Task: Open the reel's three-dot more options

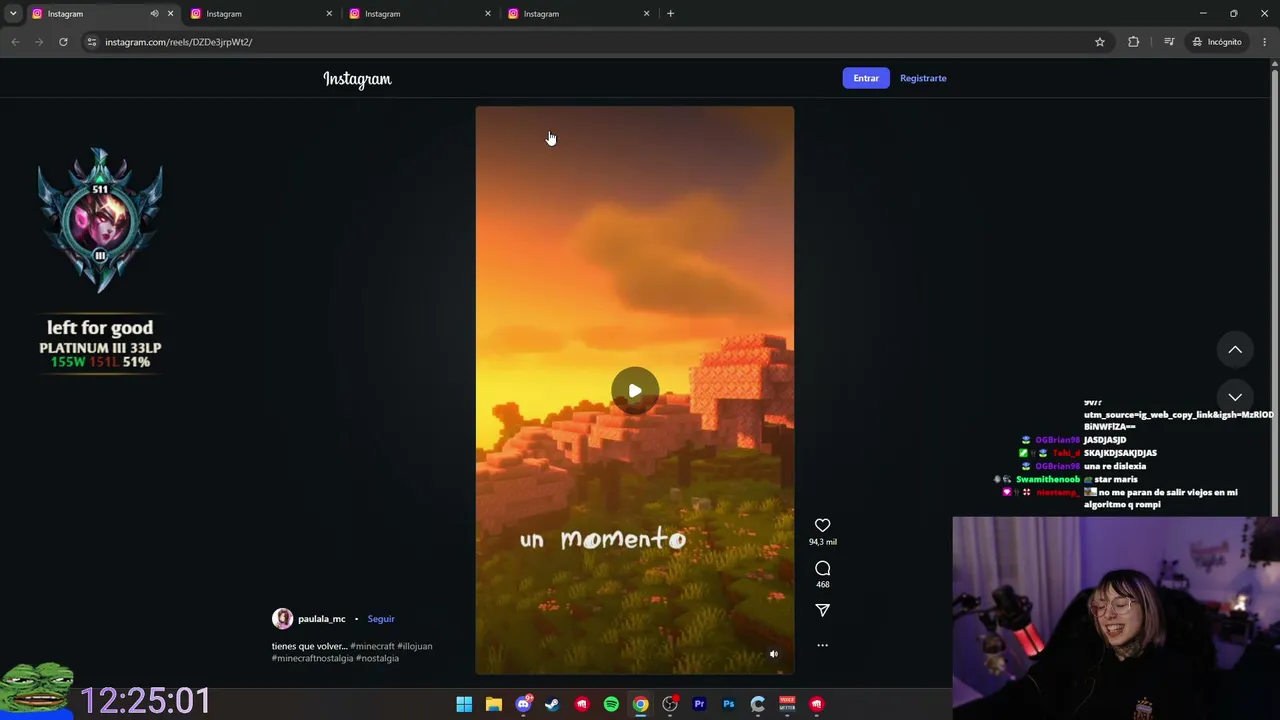Action: point(822,645)
